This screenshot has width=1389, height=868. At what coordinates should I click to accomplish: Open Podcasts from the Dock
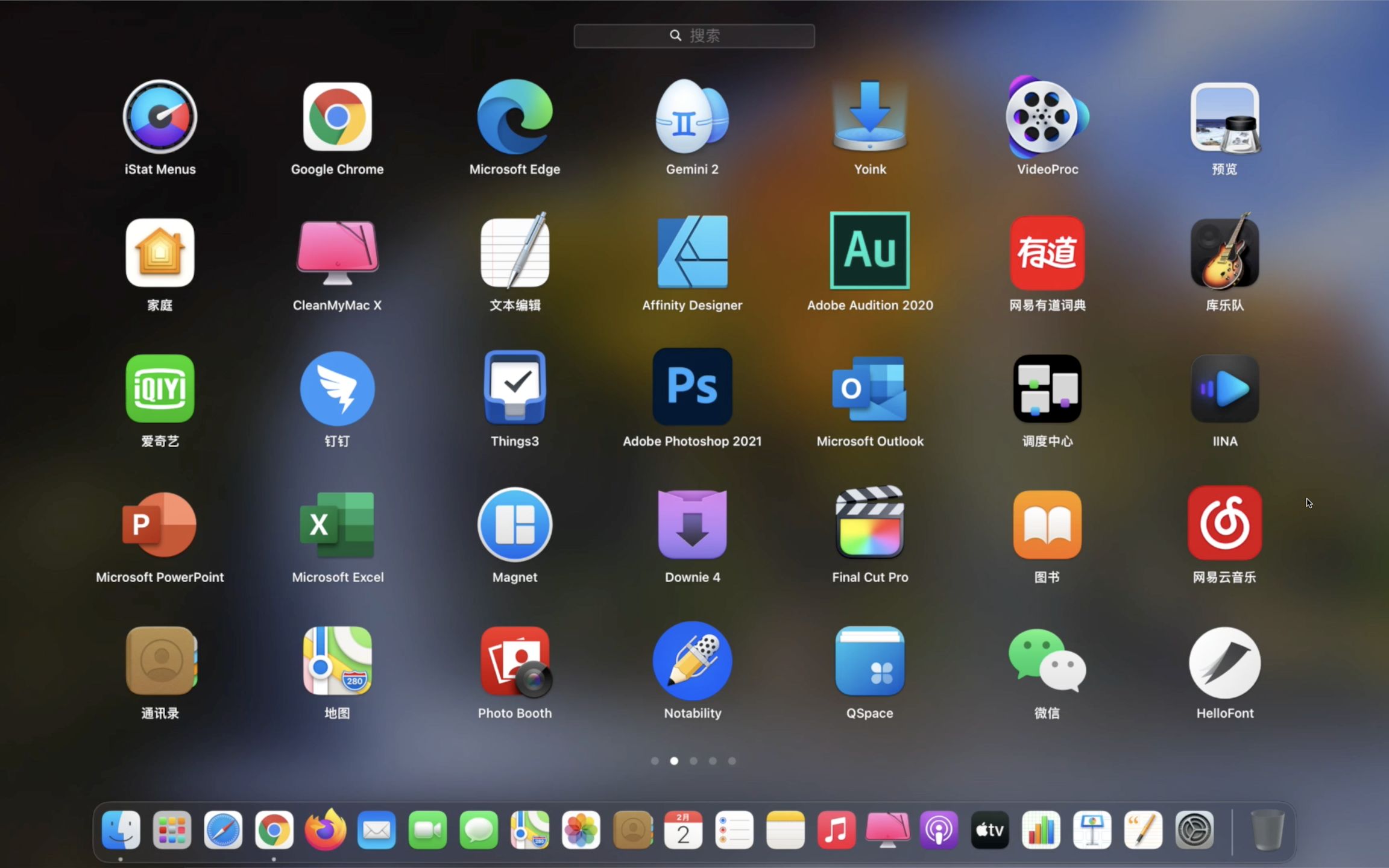939,830
